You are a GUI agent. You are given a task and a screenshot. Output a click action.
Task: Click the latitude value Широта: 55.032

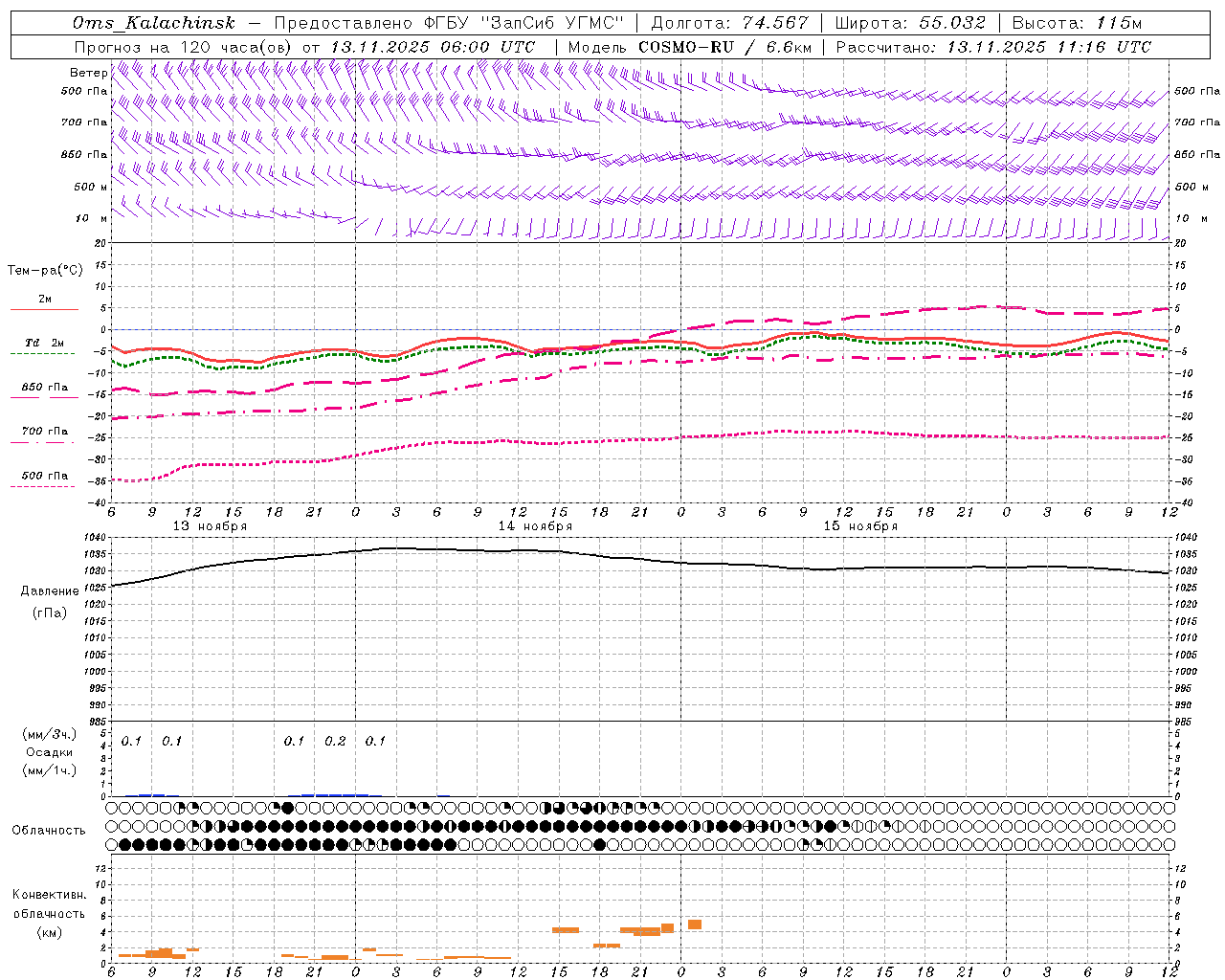910,24
